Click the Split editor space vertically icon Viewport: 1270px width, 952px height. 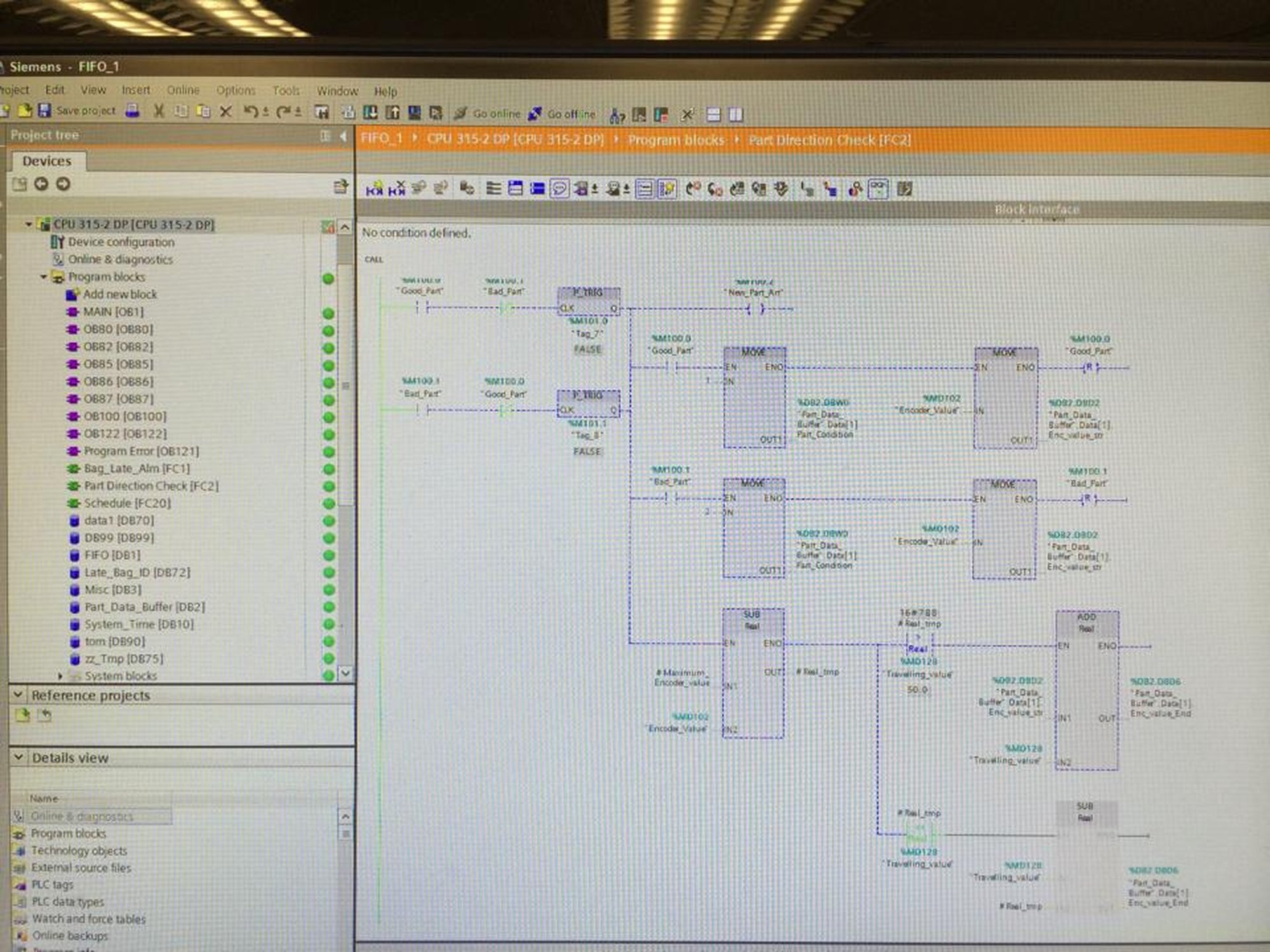[x=735, y=115]
